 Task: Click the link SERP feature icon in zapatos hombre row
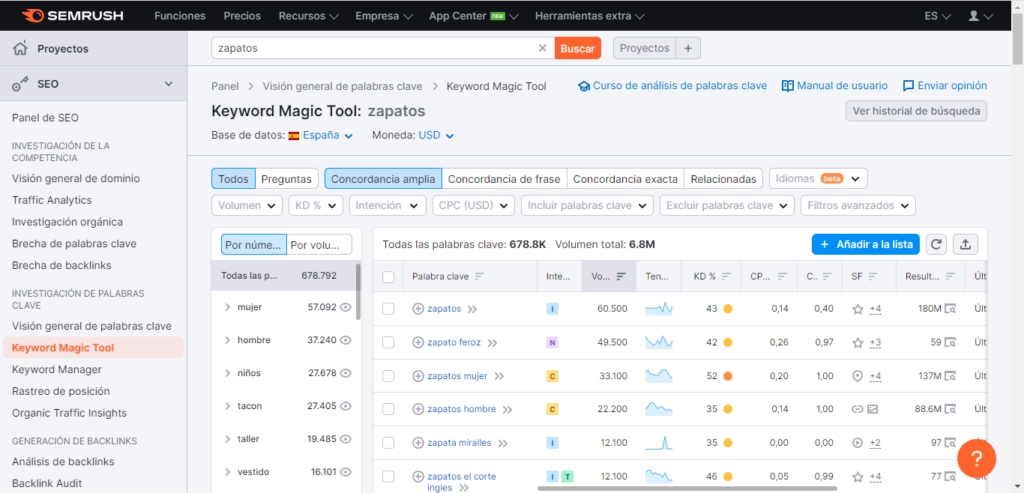tap(858, 409)
